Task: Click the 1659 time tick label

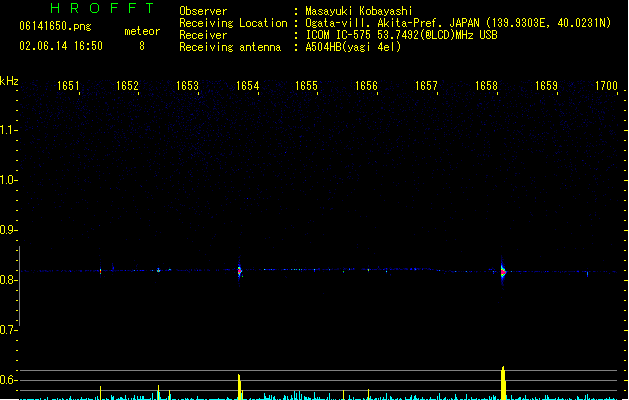Action: [x=546, y=86]
